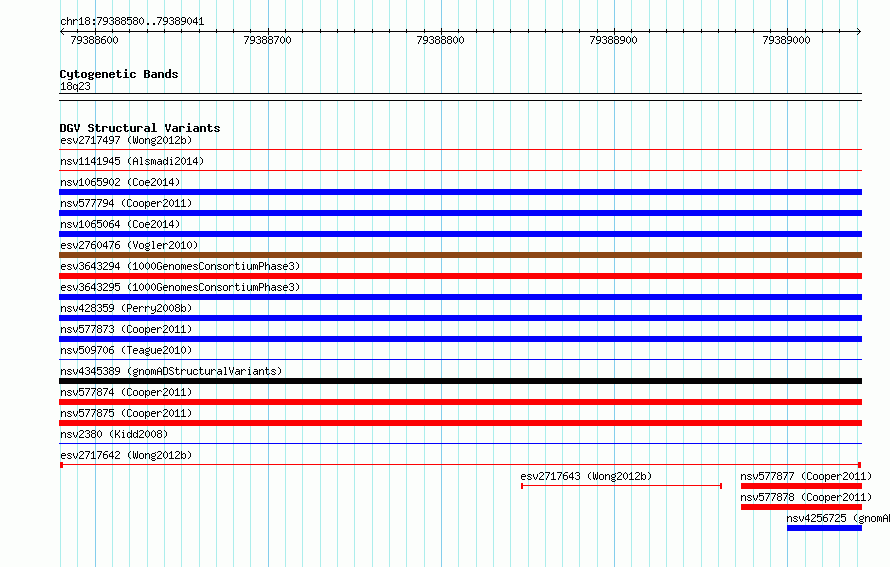Open nsv577877 (Cooper2011) variant label
This screenshot has height=567, width=890.
pyautogui.click(x=806, y=476)
